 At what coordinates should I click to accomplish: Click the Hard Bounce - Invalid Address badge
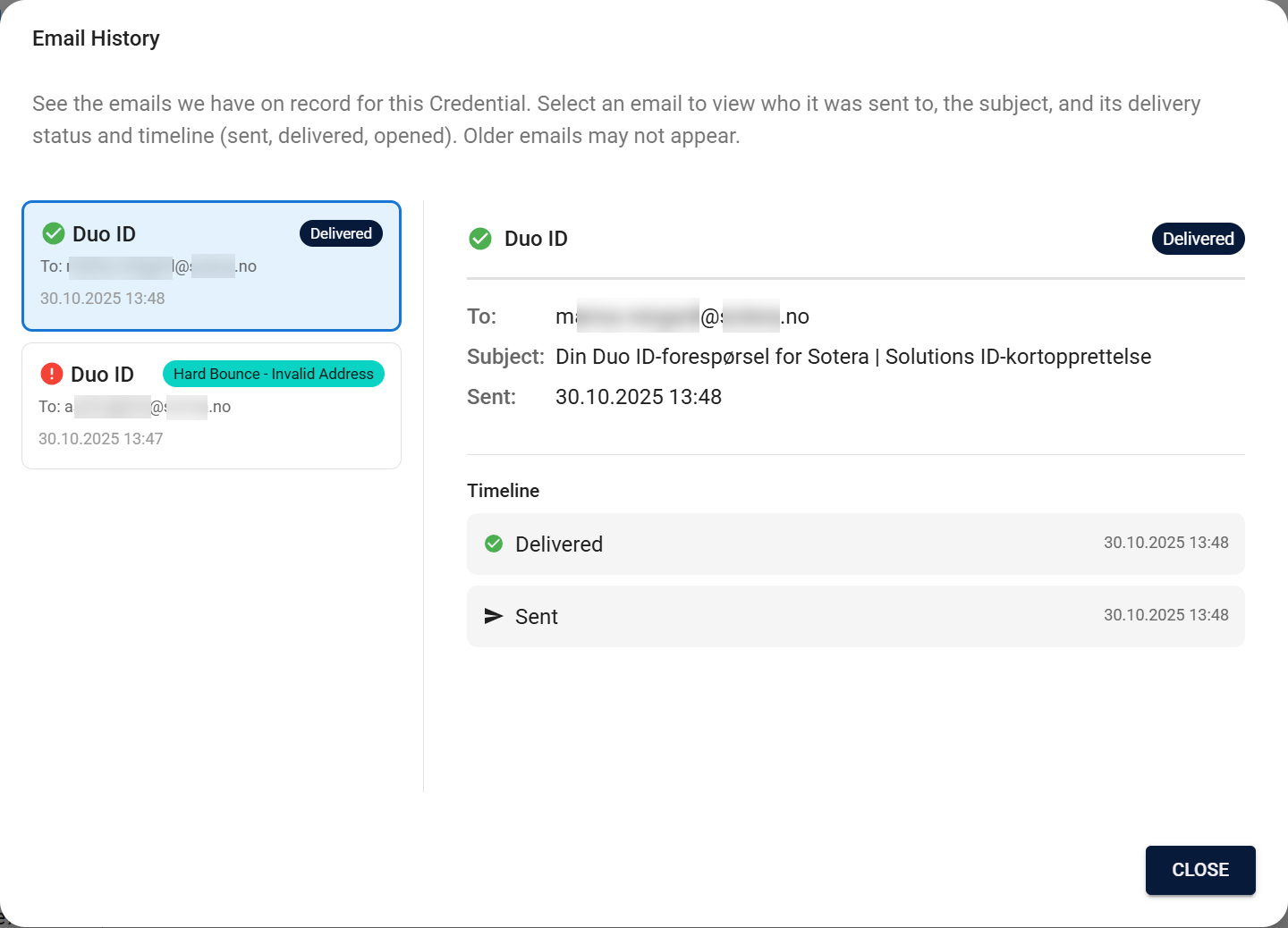point(273,374)
